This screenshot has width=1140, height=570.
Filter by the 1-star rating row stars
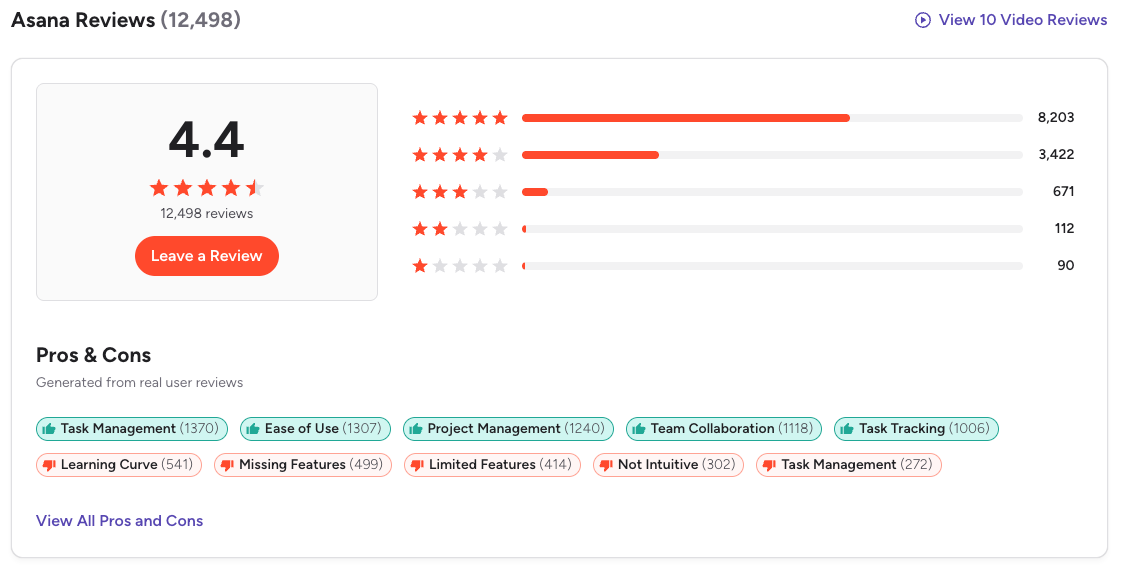coord(459,266)
